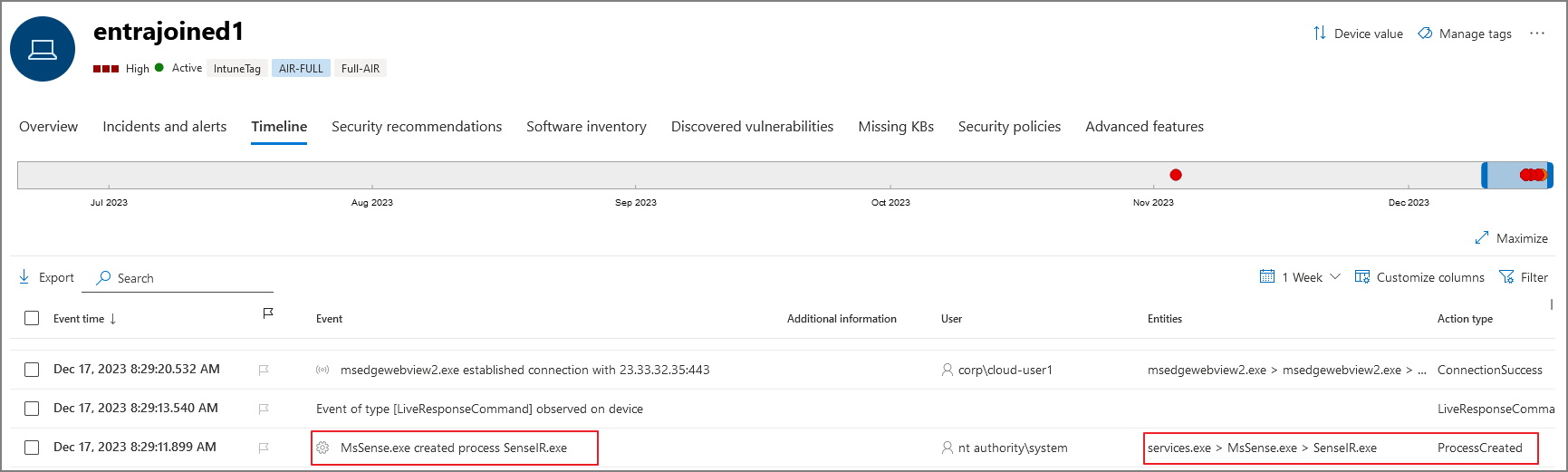The width and height of the screenshot is (1568, 472).
Task: Click the laptop device avatar icon
Action: (x=43, y=49)
